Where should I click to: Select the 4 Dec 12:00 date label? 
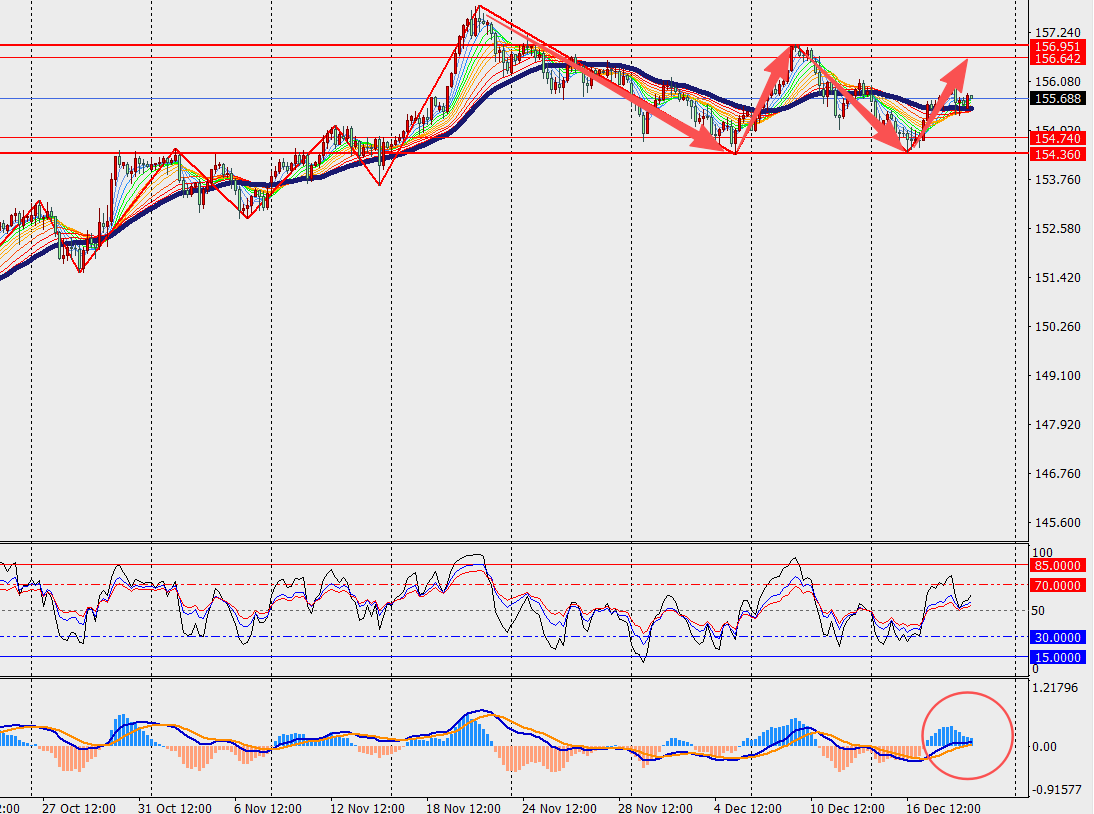coord(749,807)
